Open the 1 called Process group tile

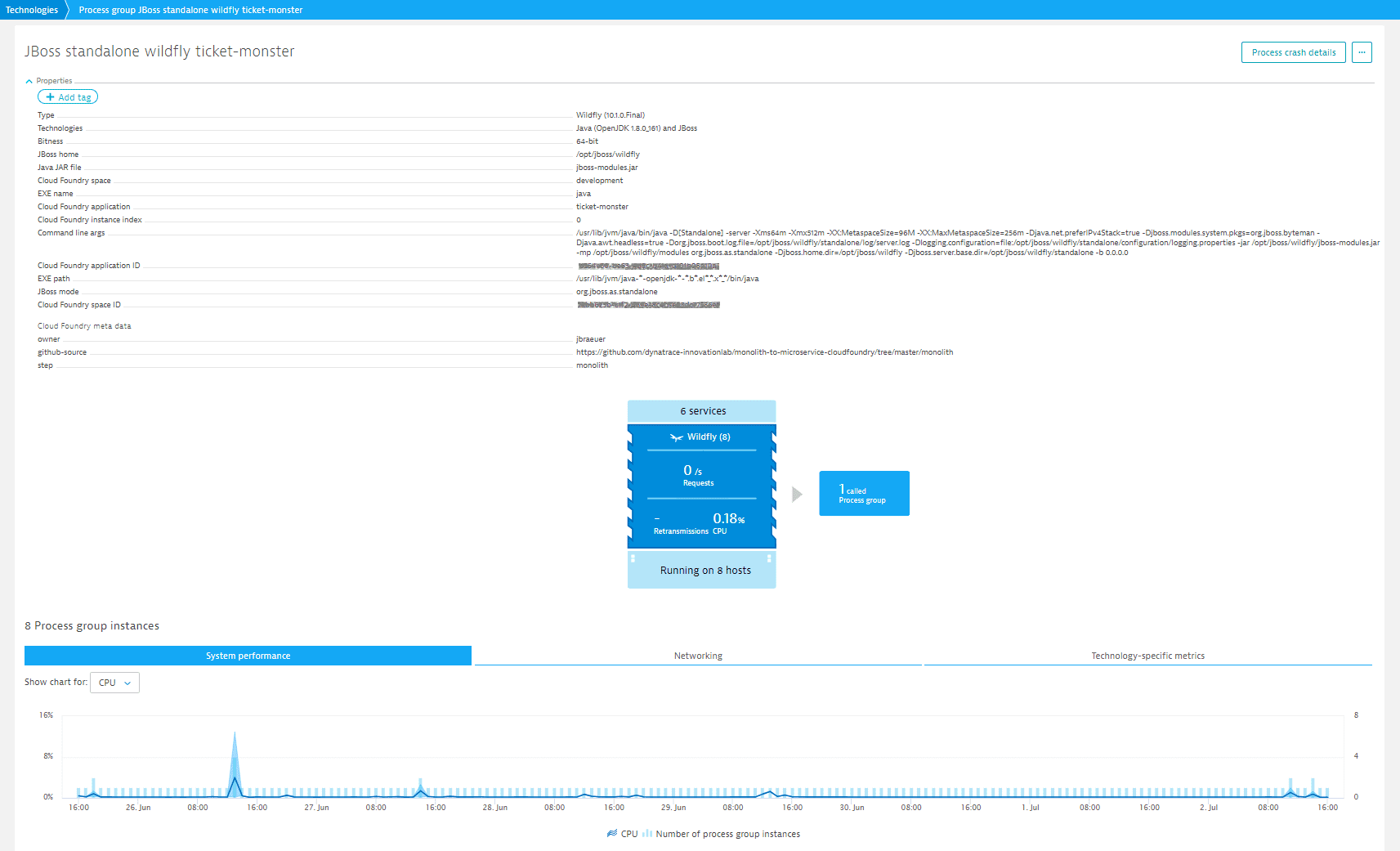(864, 494)
